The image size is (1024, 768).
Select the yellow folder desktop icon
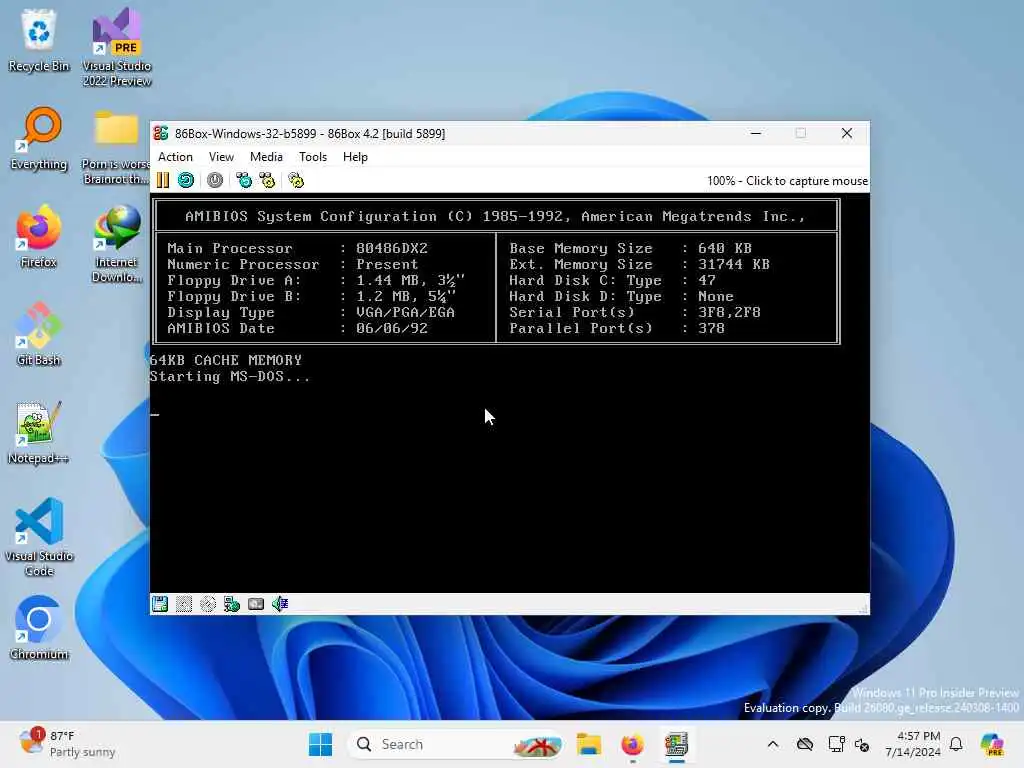(116, 147)
